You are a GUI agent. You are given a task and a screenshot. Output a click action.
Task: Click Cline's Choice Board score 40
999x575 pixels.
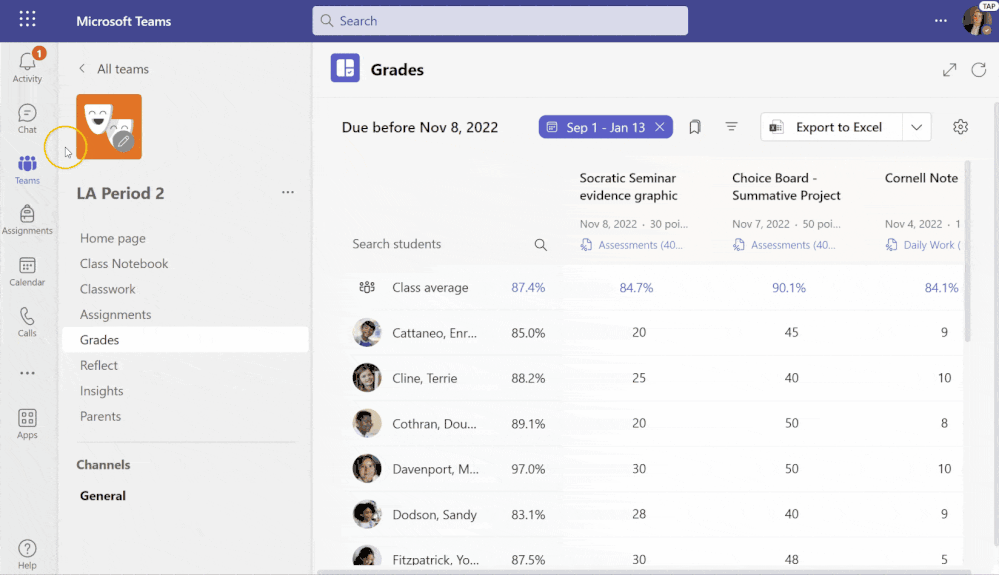[x=791, y=378]
